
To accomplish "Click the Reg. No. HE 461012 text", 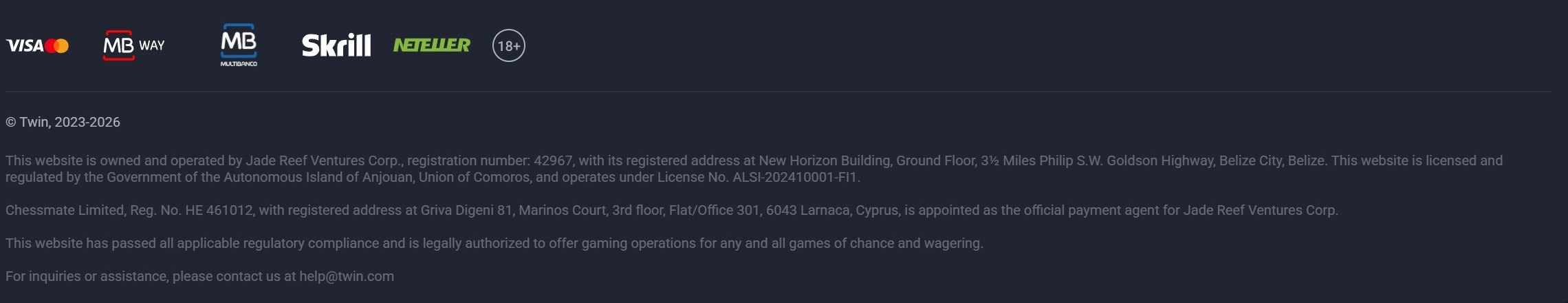I will pos(192,210).
